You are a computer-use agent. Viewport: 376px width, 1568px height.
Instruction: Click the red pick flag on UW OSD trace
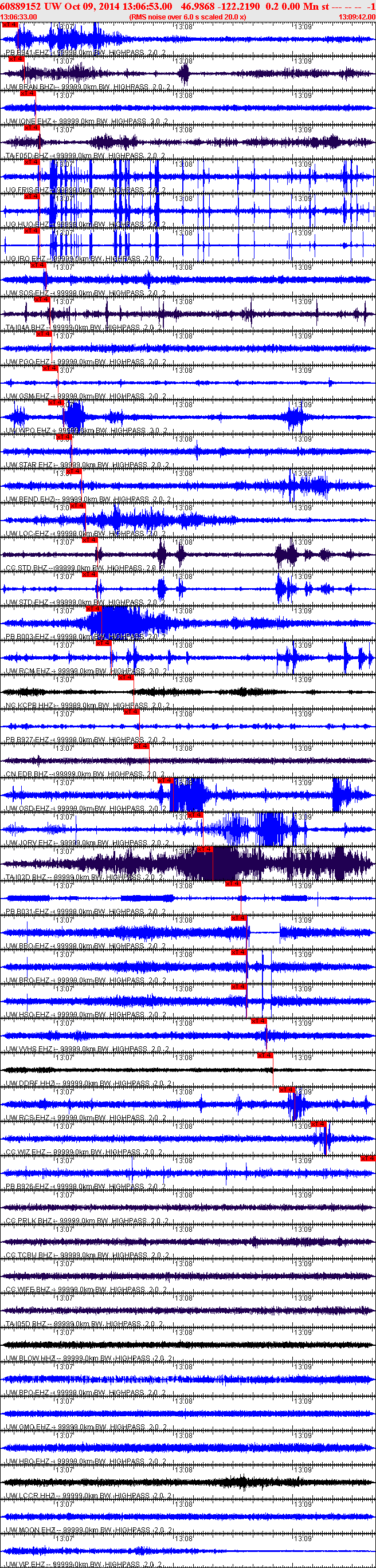point(165,781)
